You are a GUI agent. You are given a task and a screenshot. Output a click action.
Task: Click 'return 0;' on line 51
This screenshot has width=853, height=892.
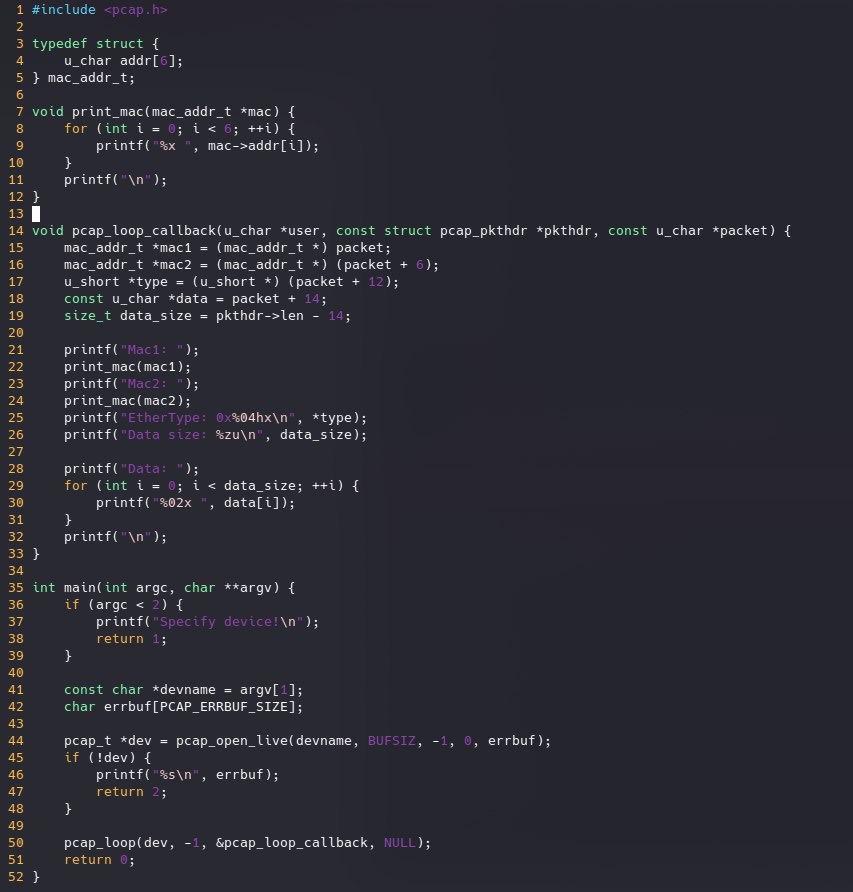[100, 860]
